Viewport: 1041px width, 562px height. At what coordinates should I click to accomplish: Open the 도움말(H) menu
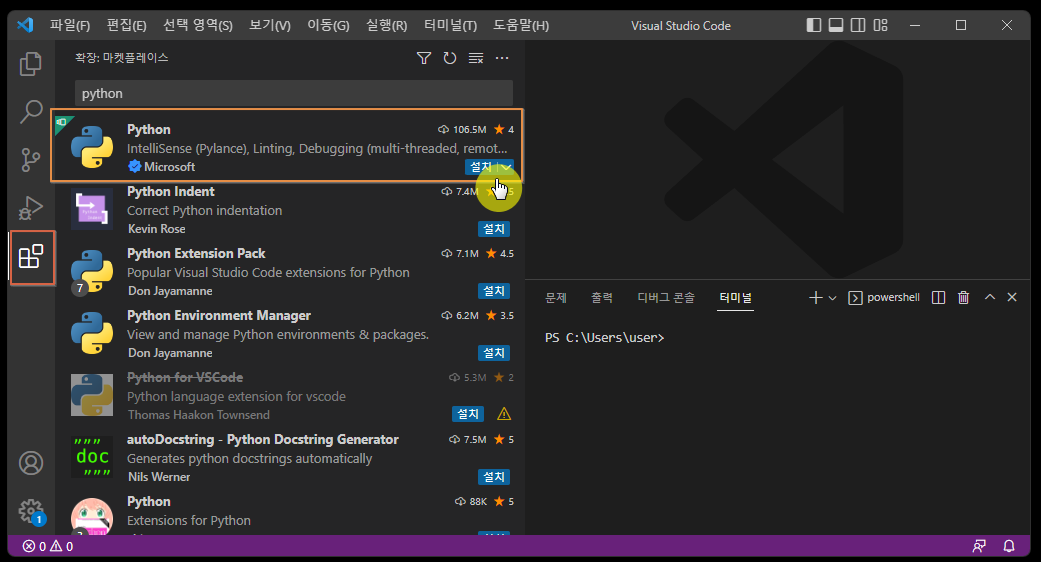520,26
